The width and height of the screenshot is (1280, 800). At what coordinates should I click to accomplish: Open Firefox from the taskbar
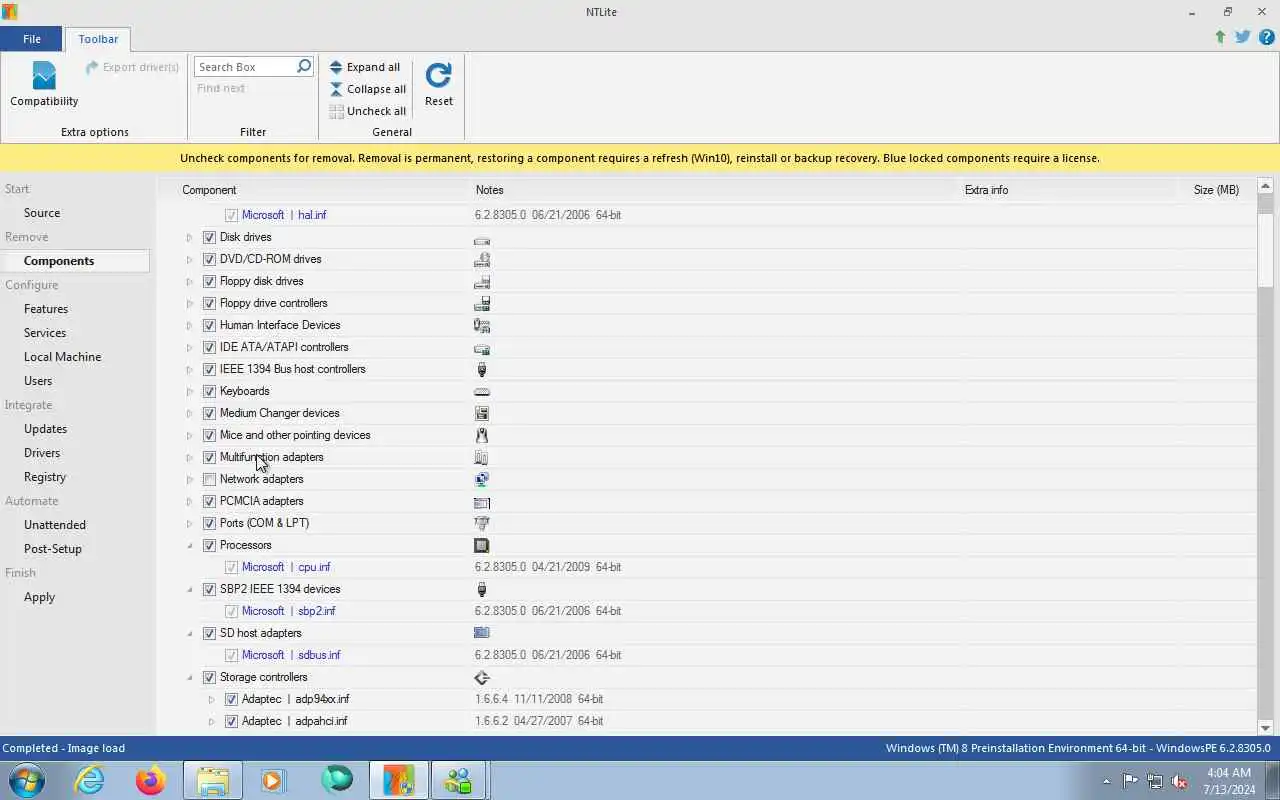tap(151, 780)
